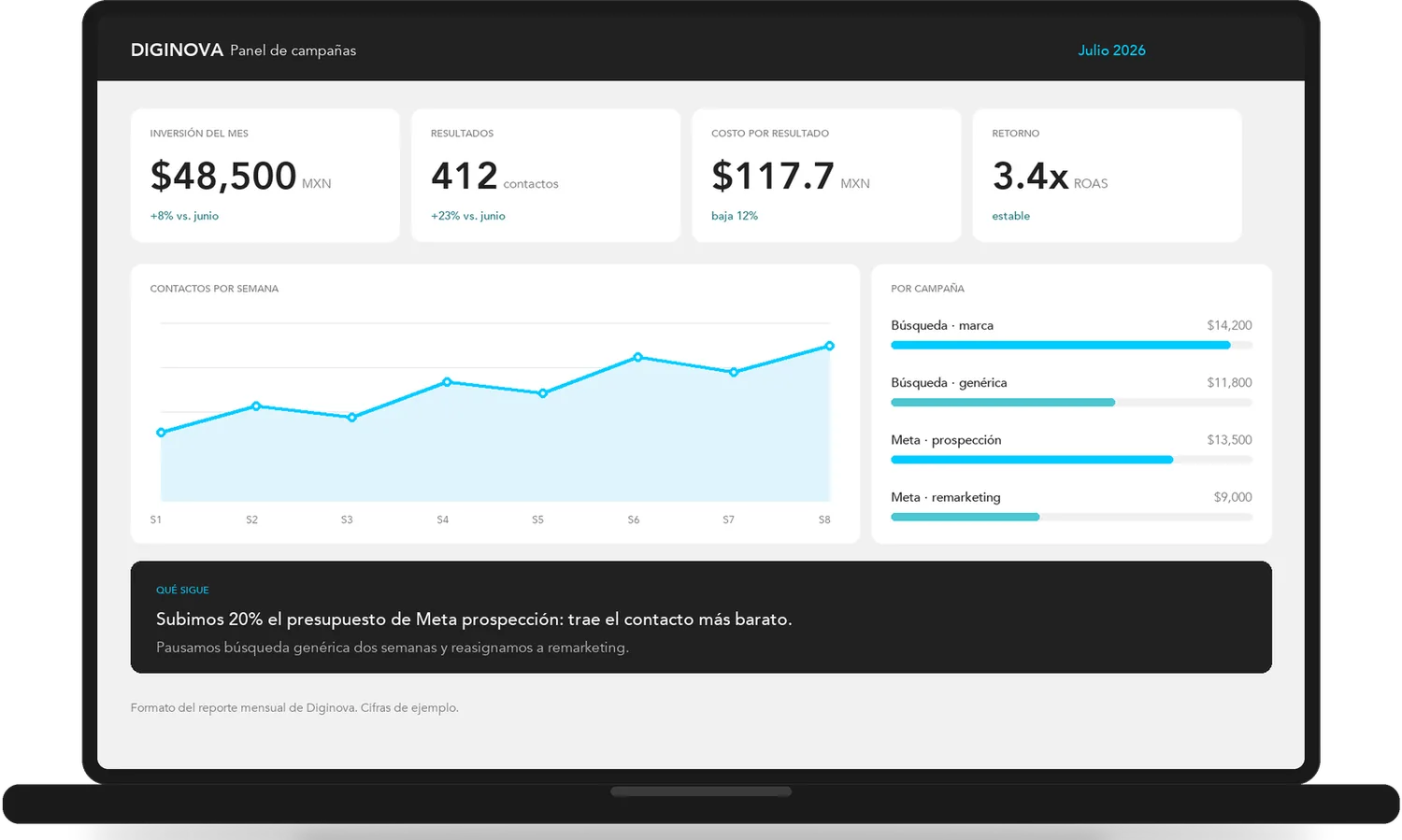This screenshot has height=840, width=1402.
Task: Click the Búsqueda · genérica progress bar
Action: click(1071, 403)
